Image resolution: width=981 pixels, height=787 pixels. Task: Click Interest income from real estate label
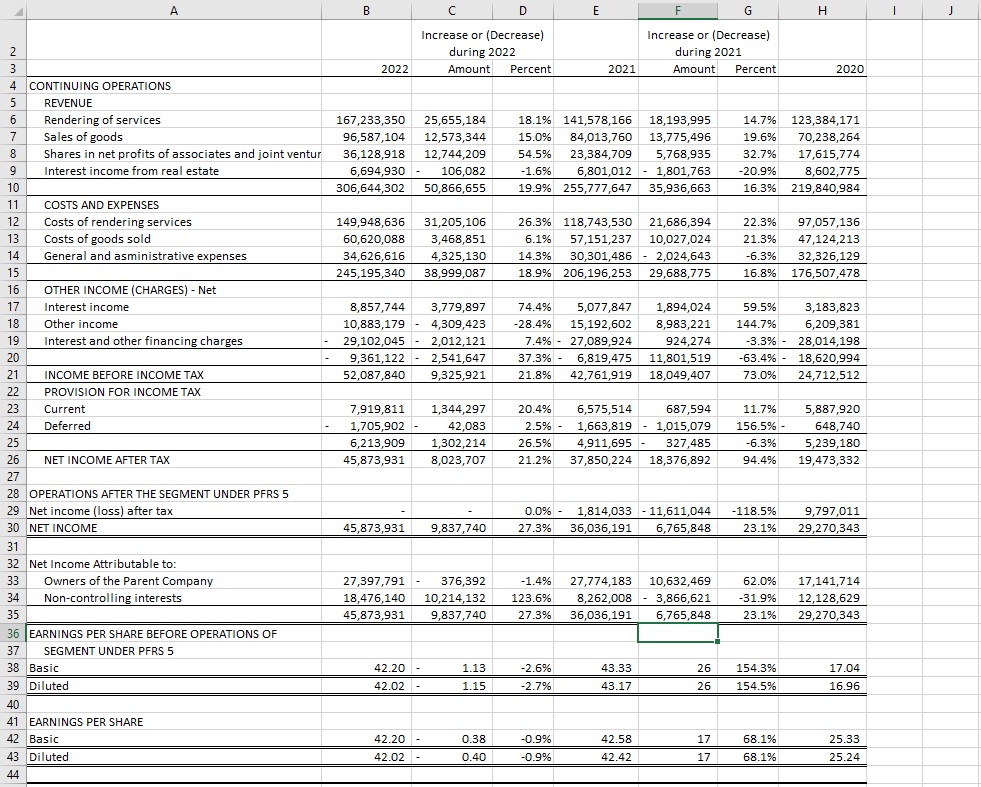point(131,171)
